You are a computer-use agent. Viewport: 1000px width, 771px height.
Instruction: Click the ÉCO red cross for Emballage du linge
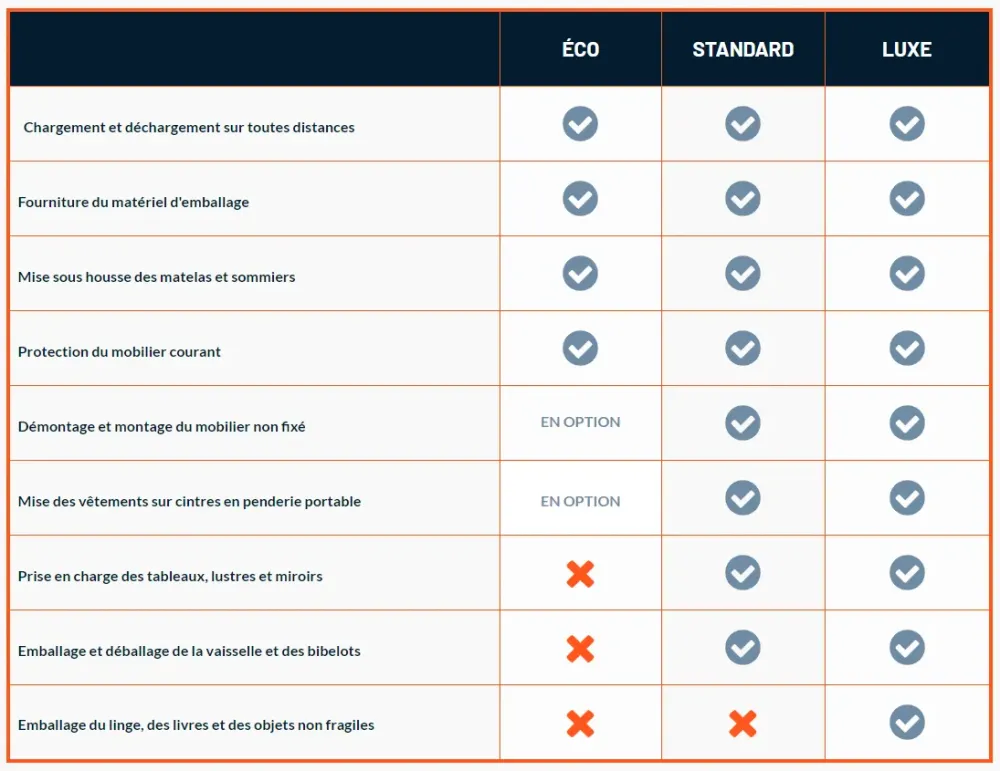coord(580,723)
